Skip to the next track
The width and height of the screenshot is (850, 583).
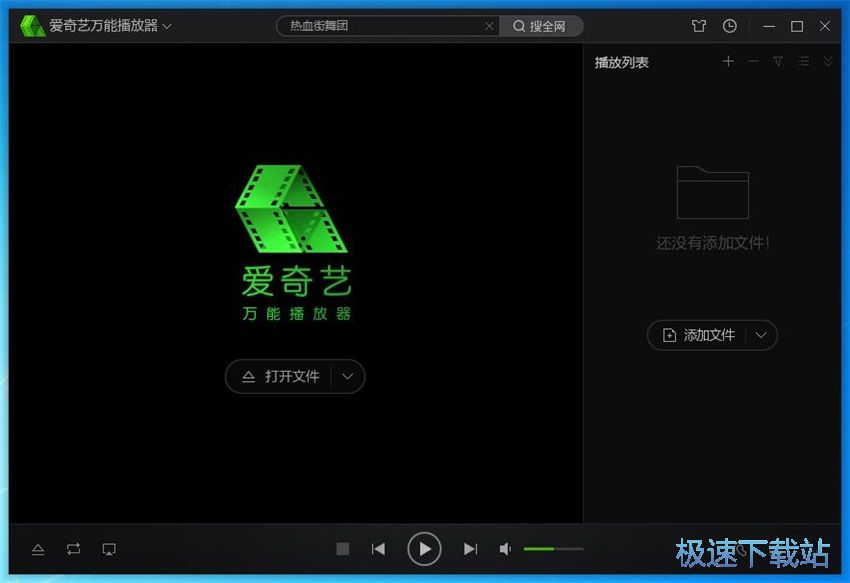470,549
